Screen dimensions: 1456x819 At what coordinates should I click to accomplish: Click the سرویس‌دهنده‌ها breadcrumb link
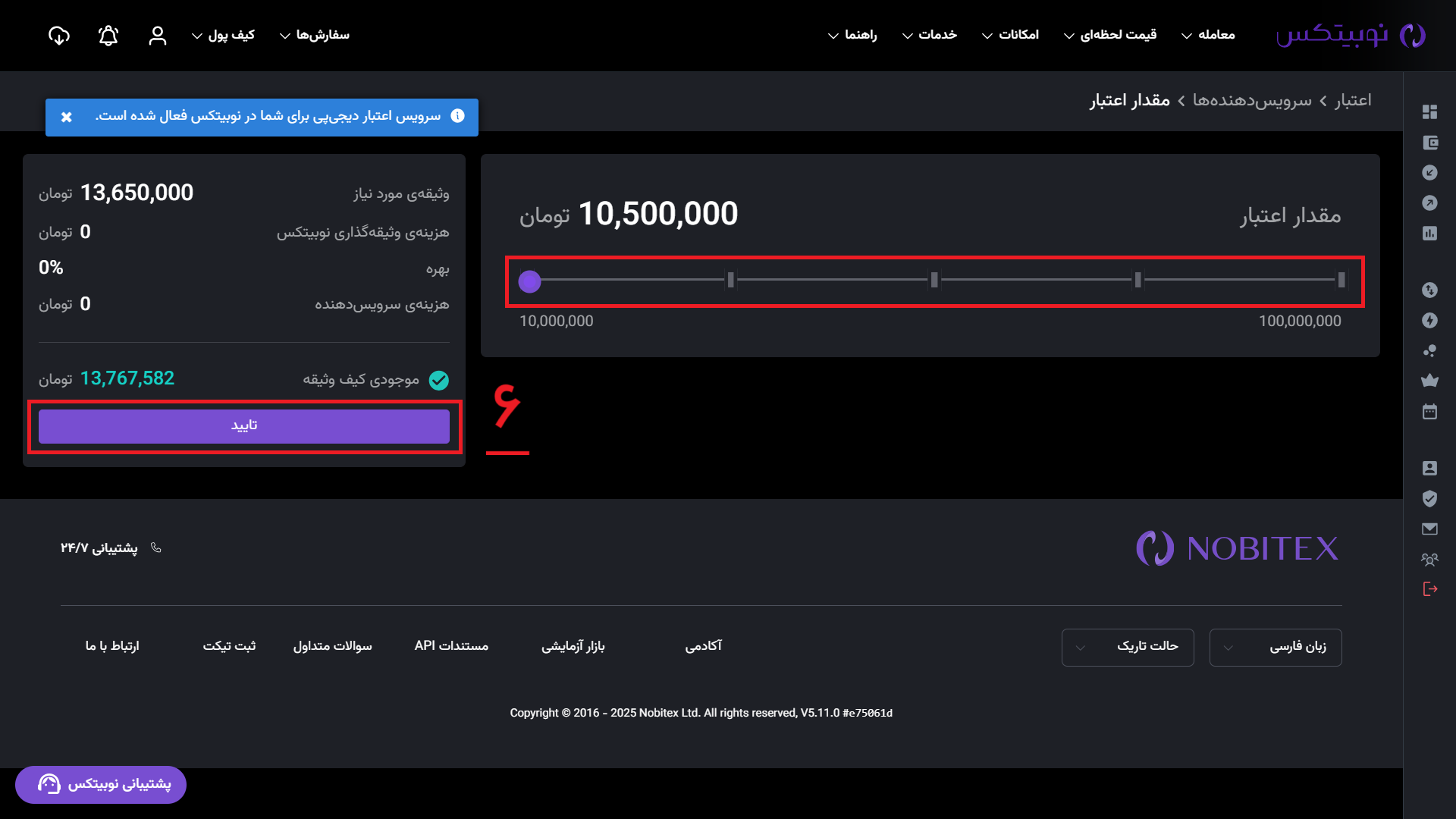tap(1252, 100)
